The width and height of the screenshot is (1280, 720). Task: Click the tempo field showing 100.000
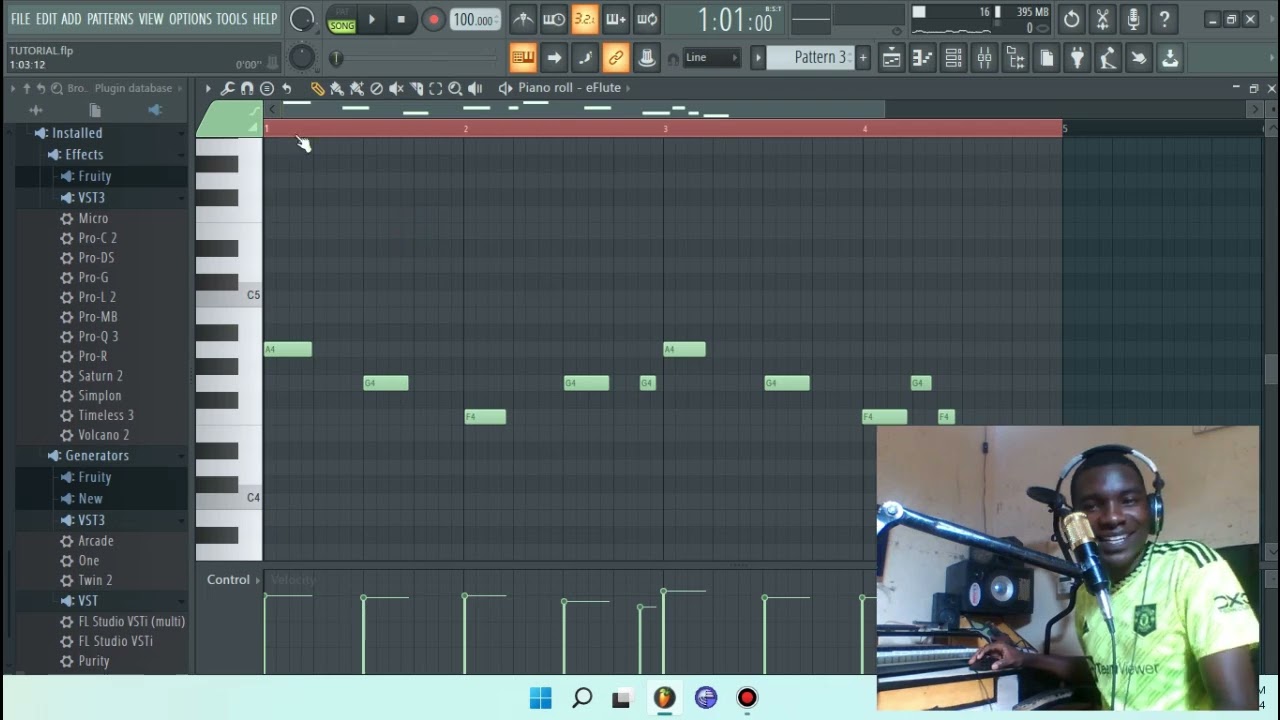[475, 20]
